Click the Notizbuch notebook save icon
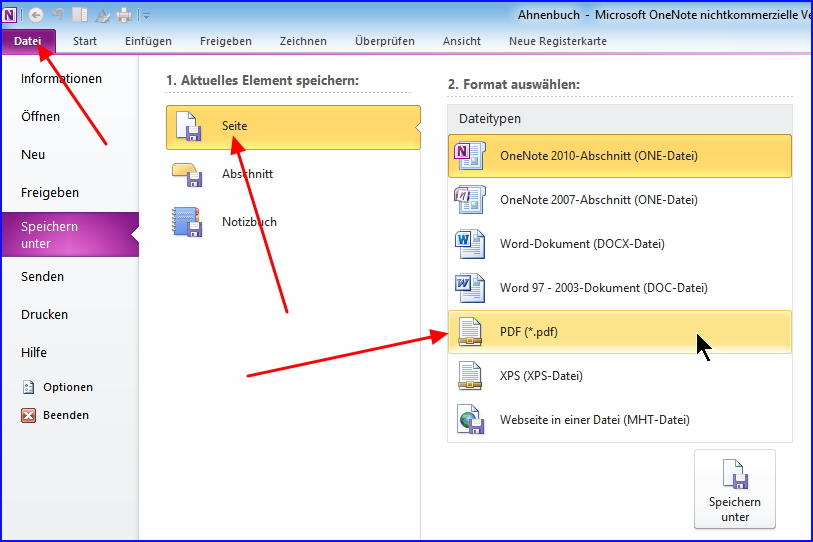Viewport: 813px width, 542px height. (x=187, y=222)
